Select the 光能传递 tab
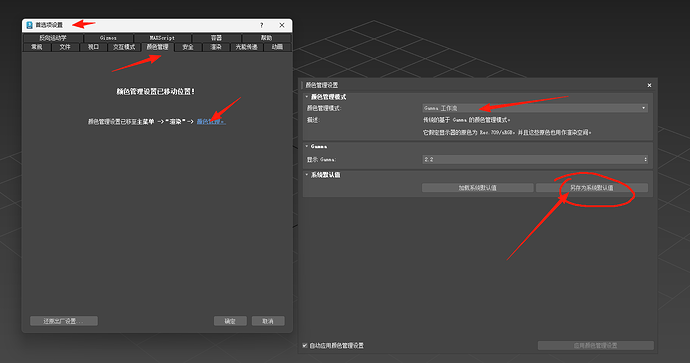Image resolution: width=690 pixels, height=363 pixels. 246,47
